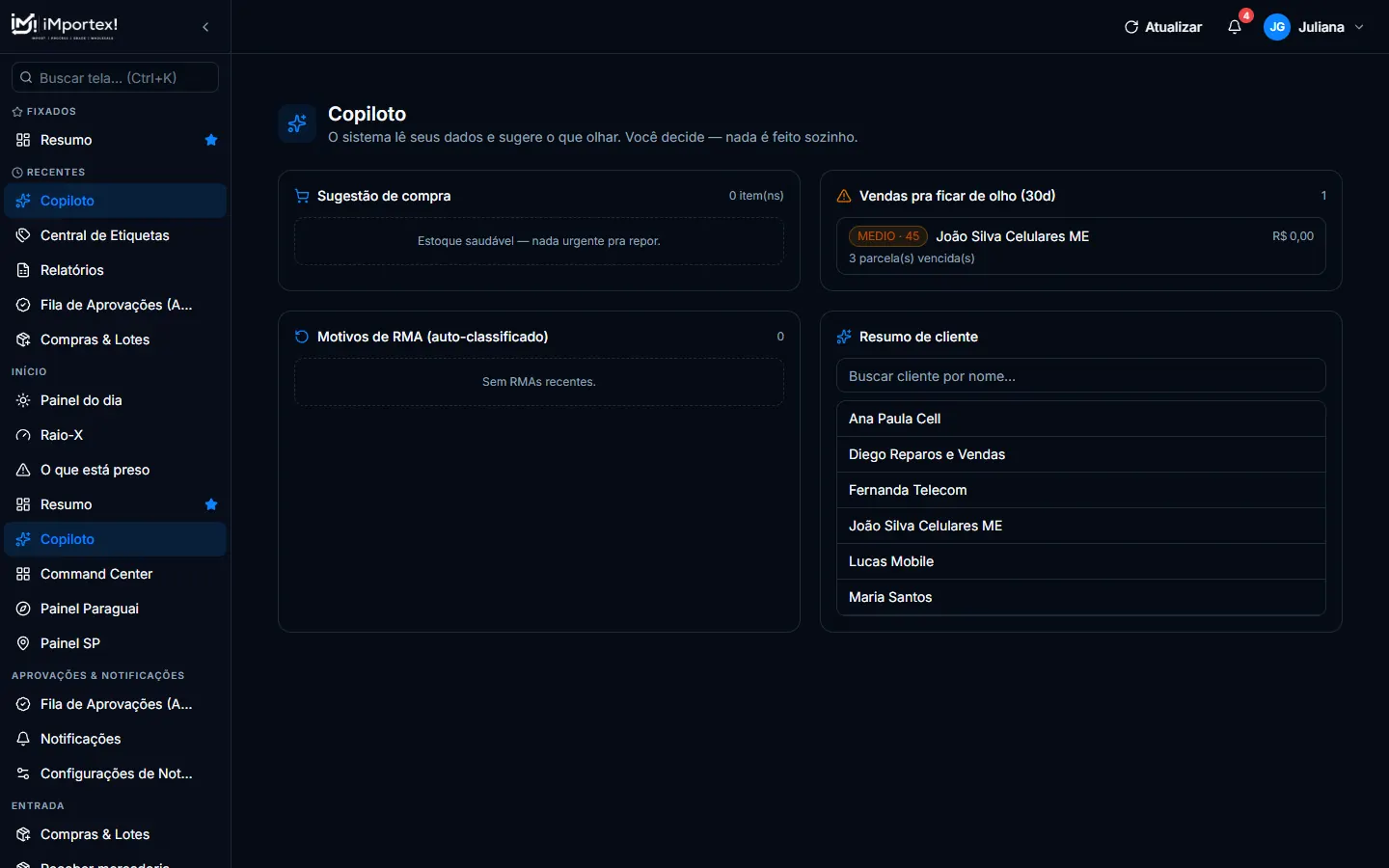1389x868 pixels.
Task: Open Fila de Aprovações under Recentes
Action: 115,305
